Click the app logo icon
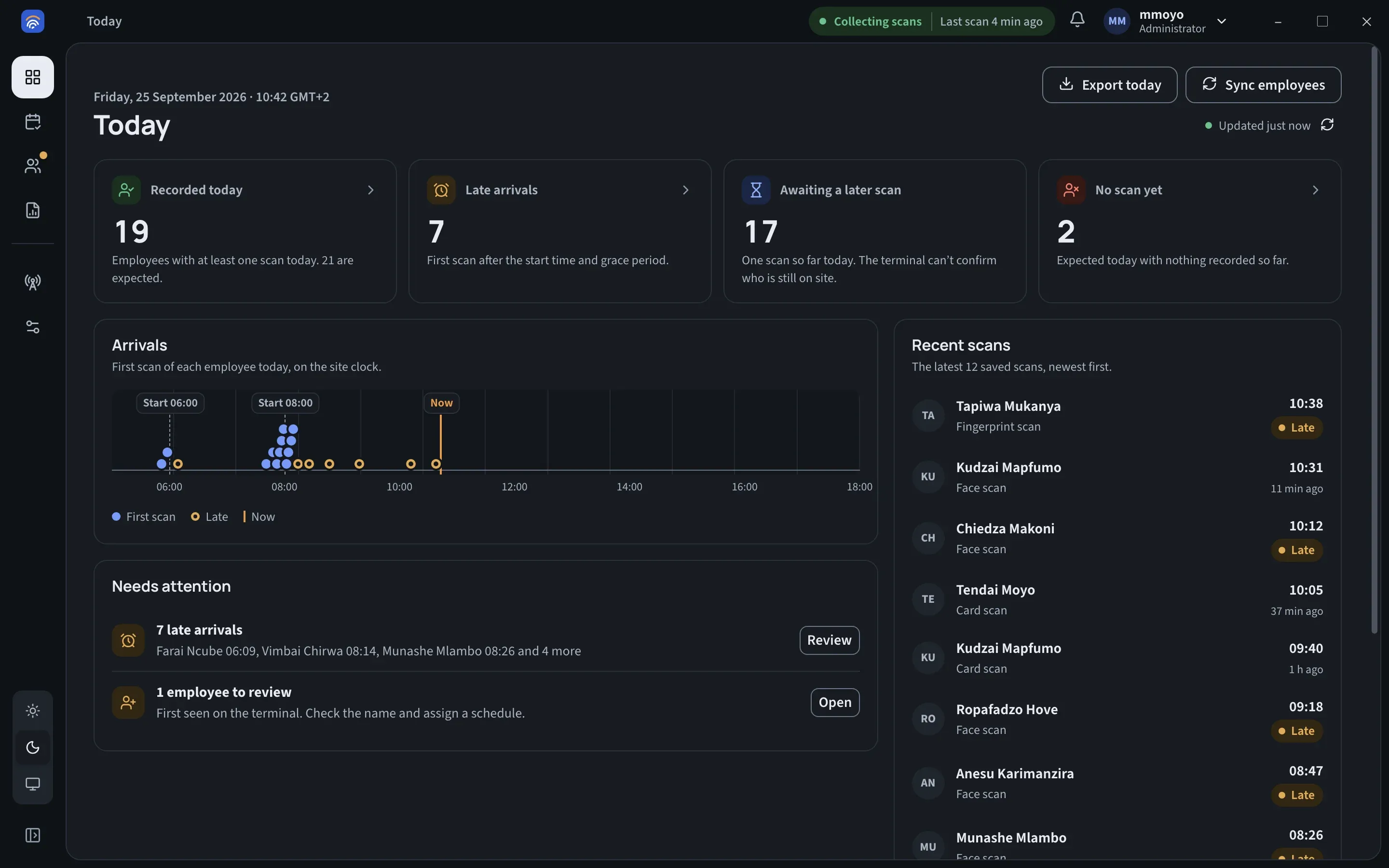The height and width of the screenshot is (868, 1389). 33,21
